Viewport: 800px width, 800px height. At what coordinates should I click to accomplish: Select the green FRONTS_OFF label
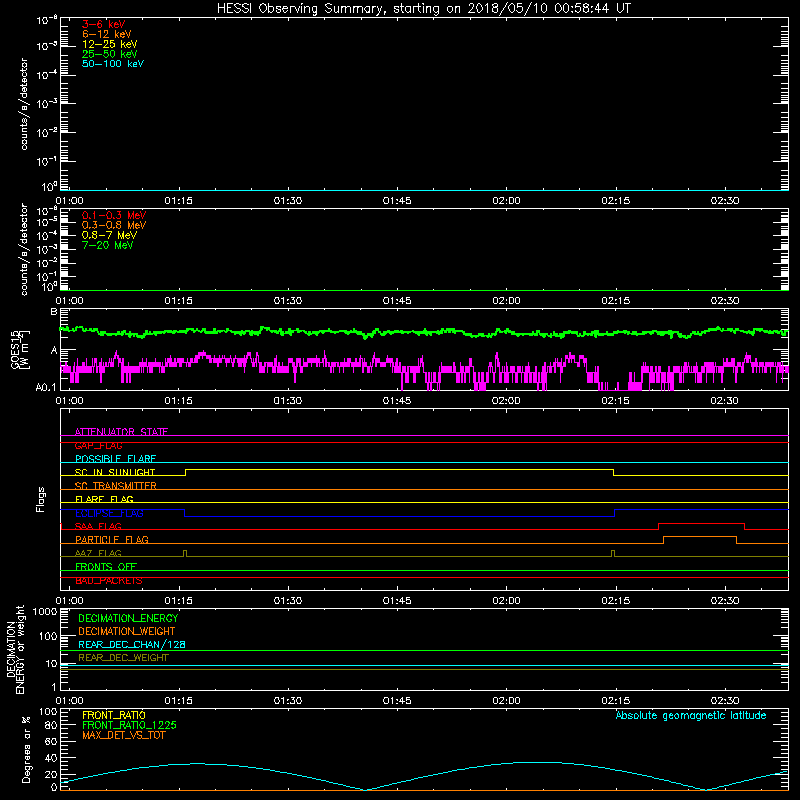(106, 567)
